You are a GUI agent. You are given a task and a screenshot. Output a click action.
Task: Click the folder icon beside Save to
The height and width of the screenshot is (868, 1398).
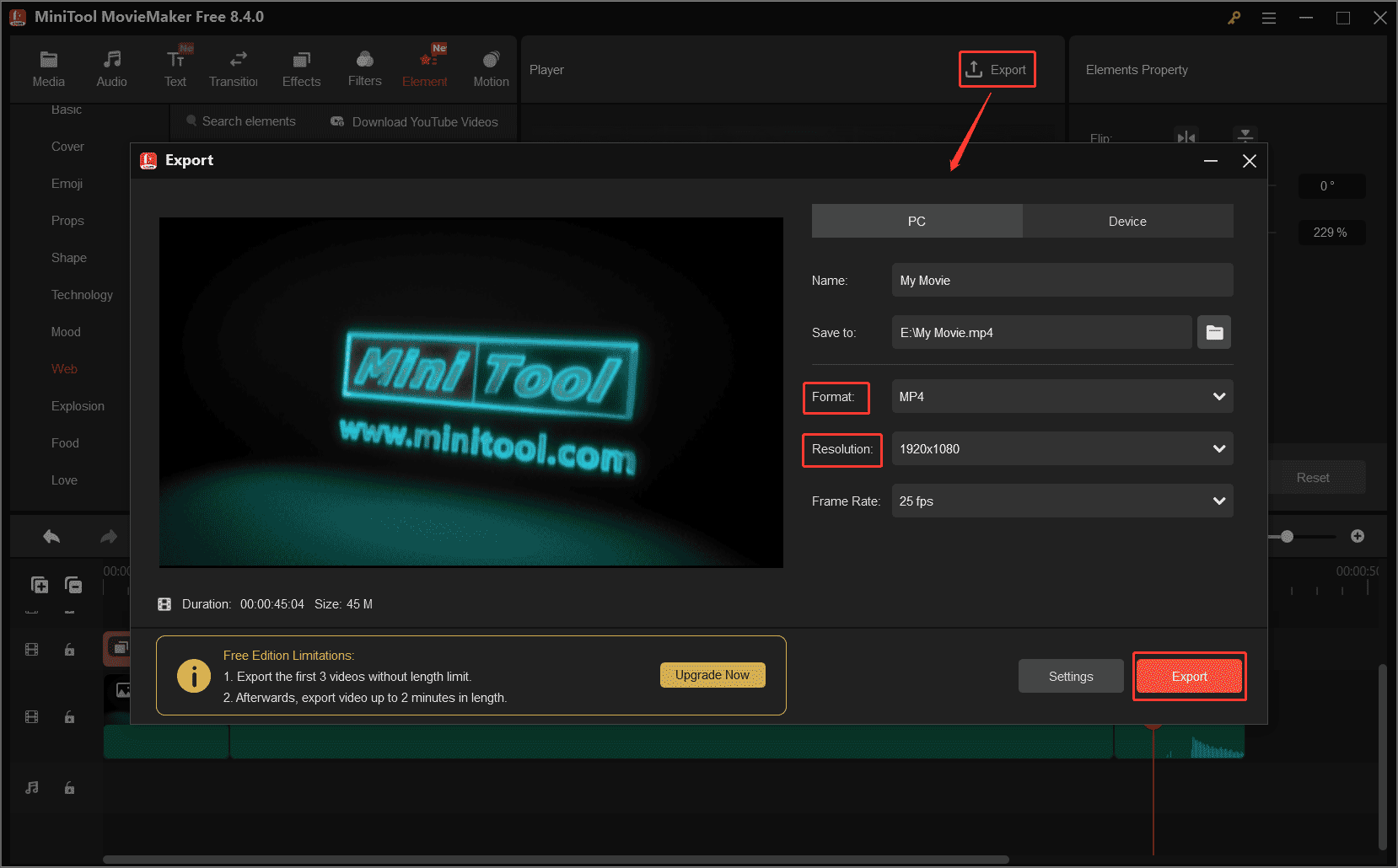point(1214,332)
